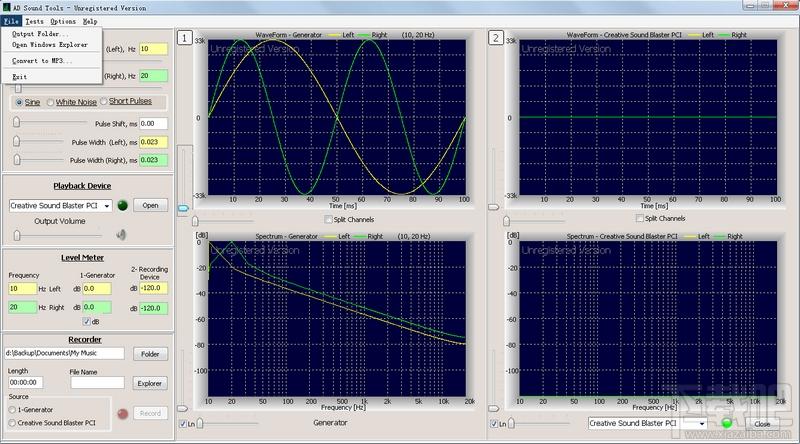Image resolution: width=800 pixels, height=444 pixels.
Task: Open the Tests menu
Action: point(34,21)
